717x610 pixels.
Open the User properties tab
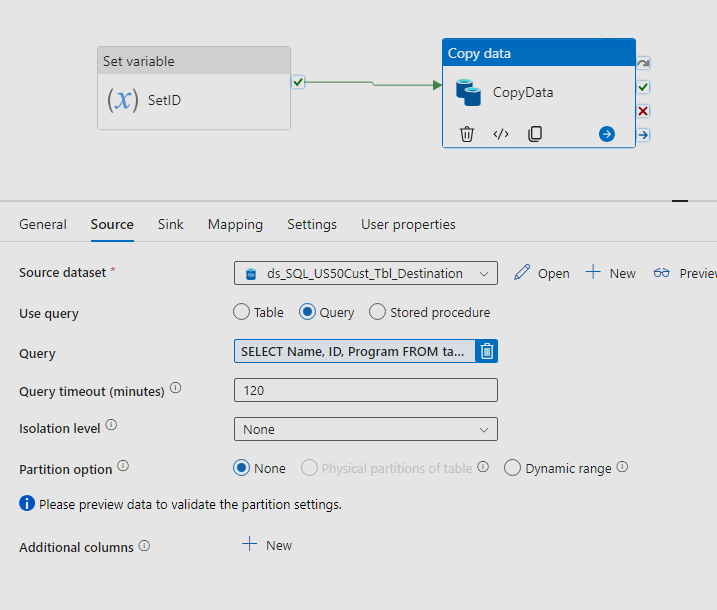pyautogui.click(x=408, y=224)
